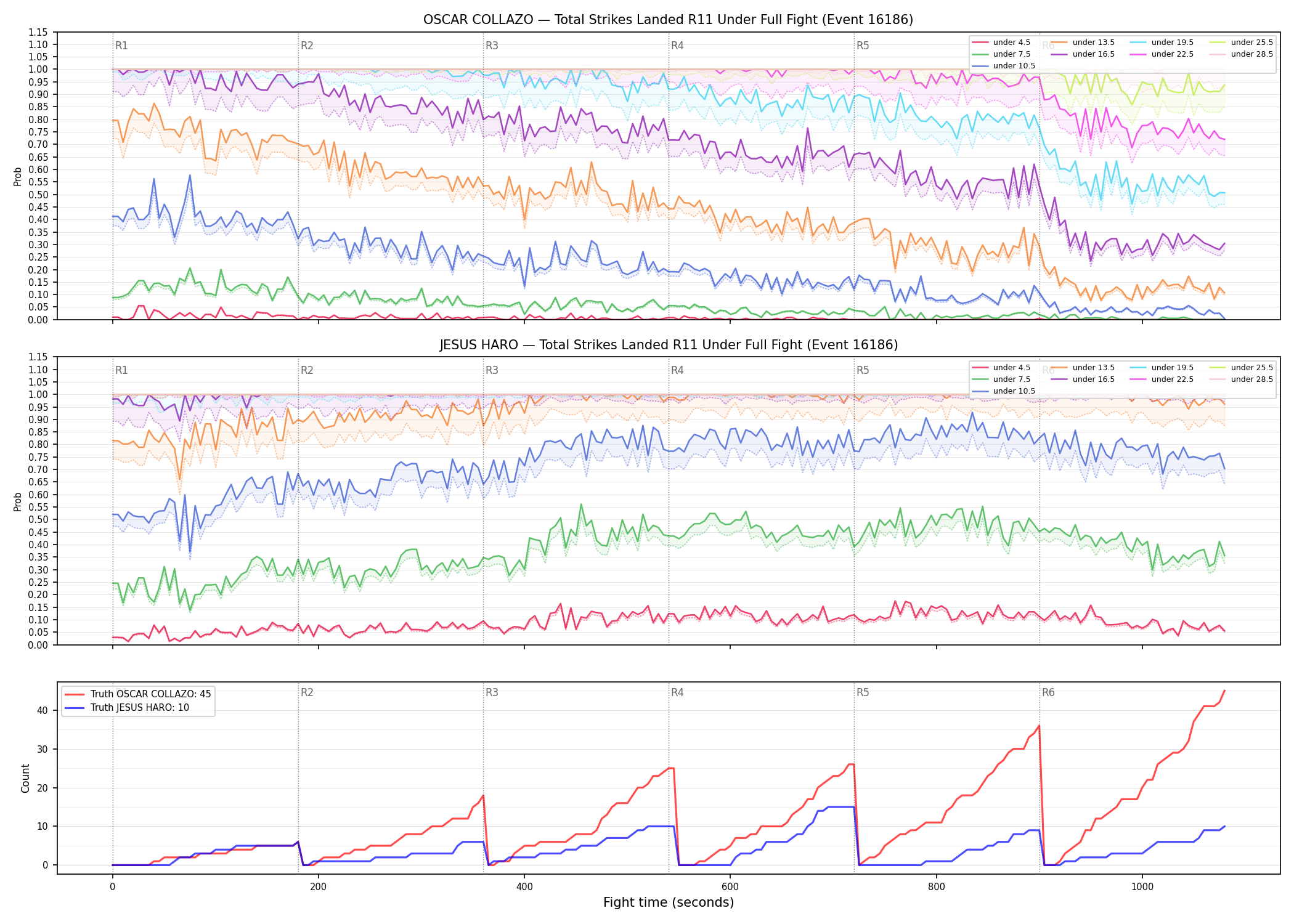Click 0.50 tick on Oscar Collazo Prob axis
This screenshot has width=1294, height=924.
click(x=38, y=195)
